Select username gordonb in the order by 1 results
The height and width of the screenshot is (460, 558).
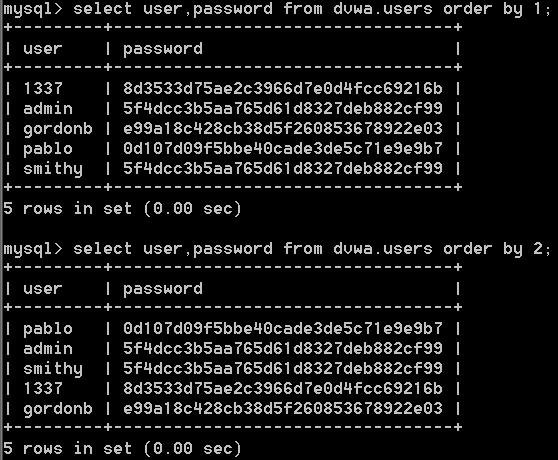[58, 129]
